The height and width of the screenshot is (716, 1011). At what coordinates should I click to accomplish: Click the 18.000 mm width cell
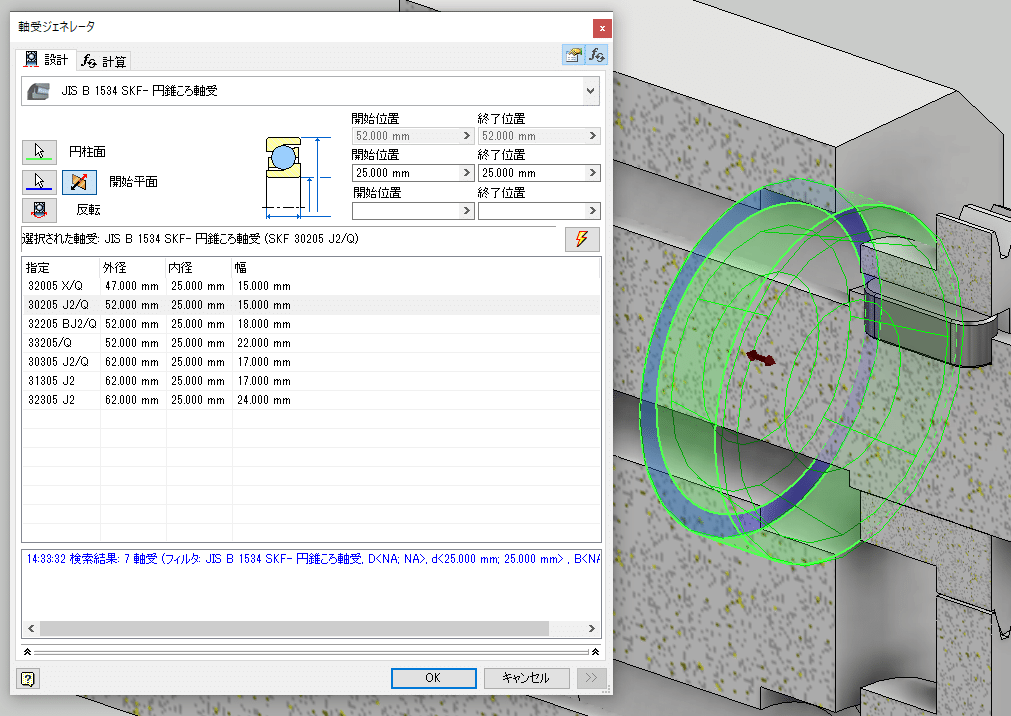coord(264,324)
